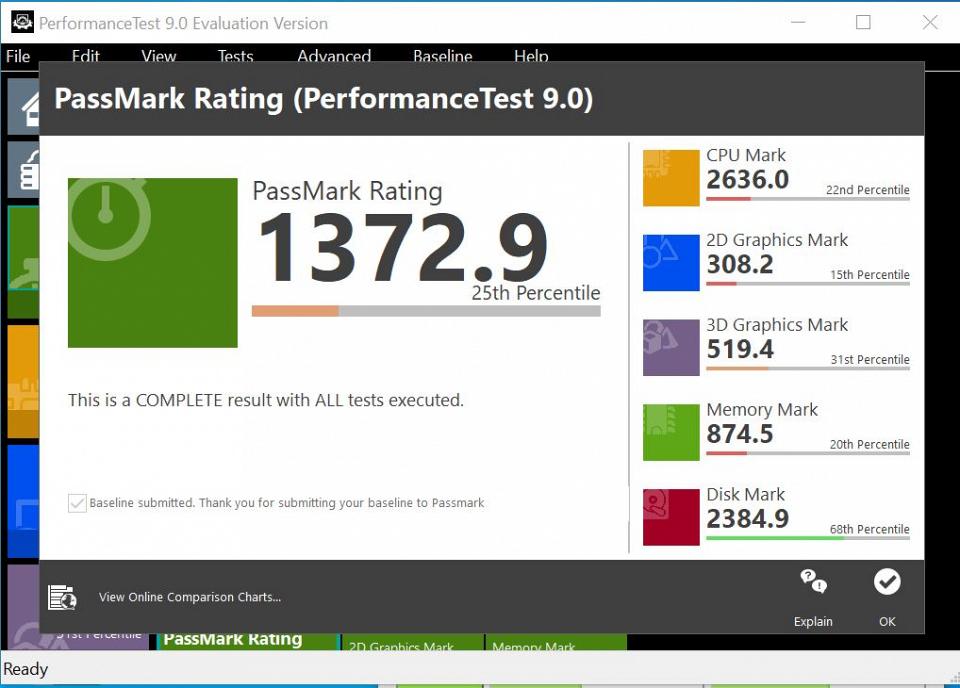Click the 3D Graphics score 519.4

(x=740, y=349)
